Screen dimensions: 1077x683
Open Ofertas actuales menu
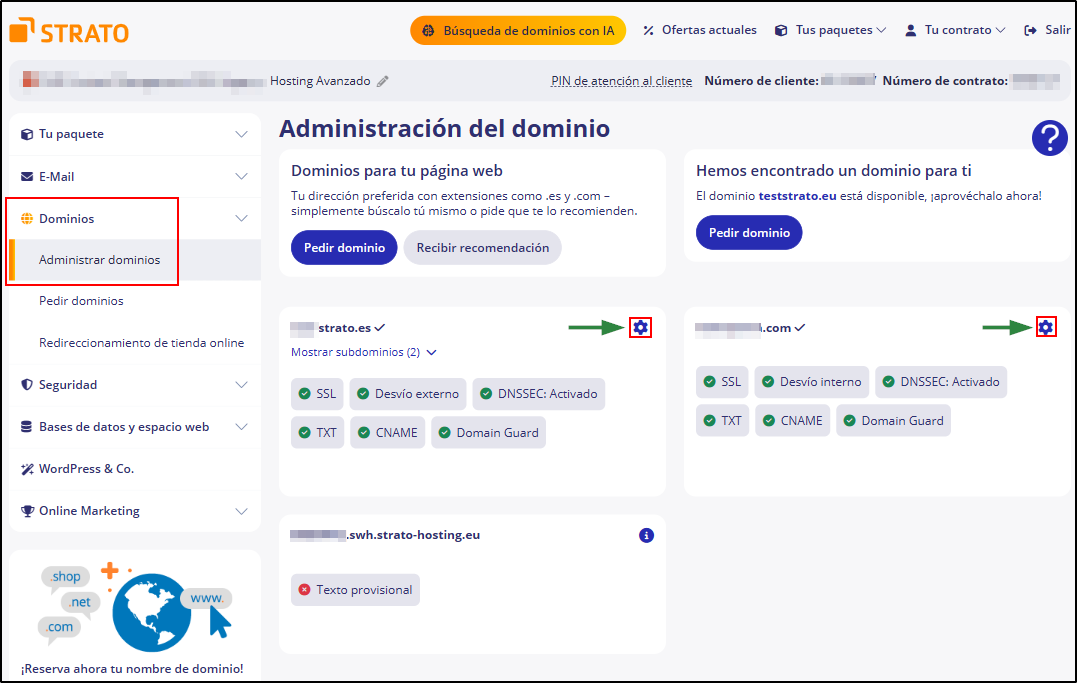699,30
